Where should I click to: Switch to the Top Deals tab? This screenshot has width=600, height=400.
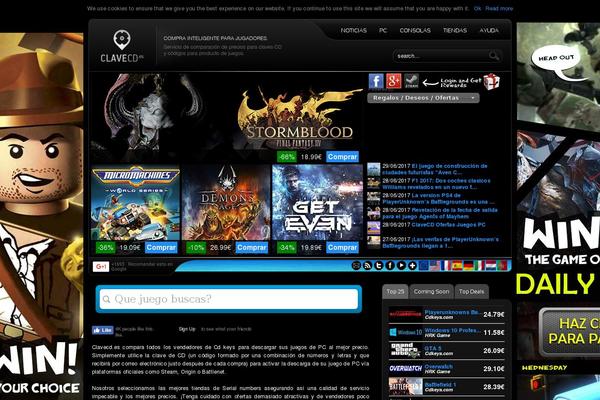(471, 292)
